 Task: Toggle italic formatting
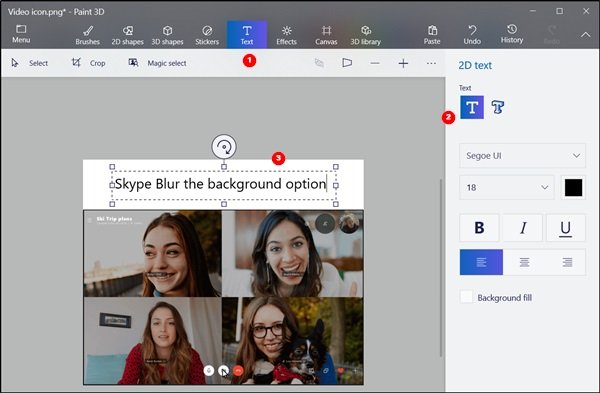tap(523, 228)
